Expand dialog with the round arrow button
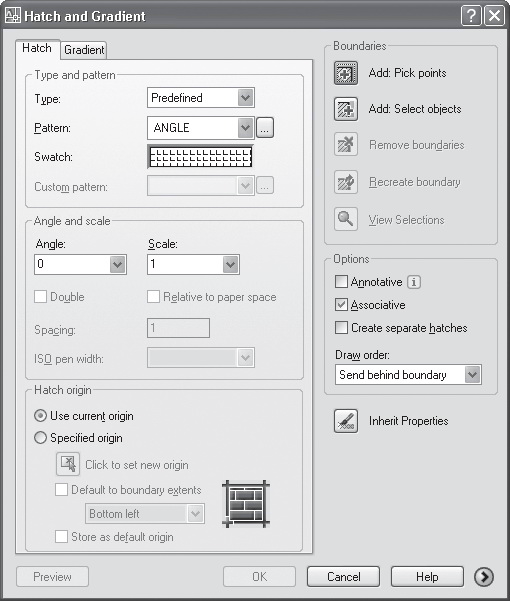This screenshot has height=601, width=510. pyautogui.click(x=484, y=577)
